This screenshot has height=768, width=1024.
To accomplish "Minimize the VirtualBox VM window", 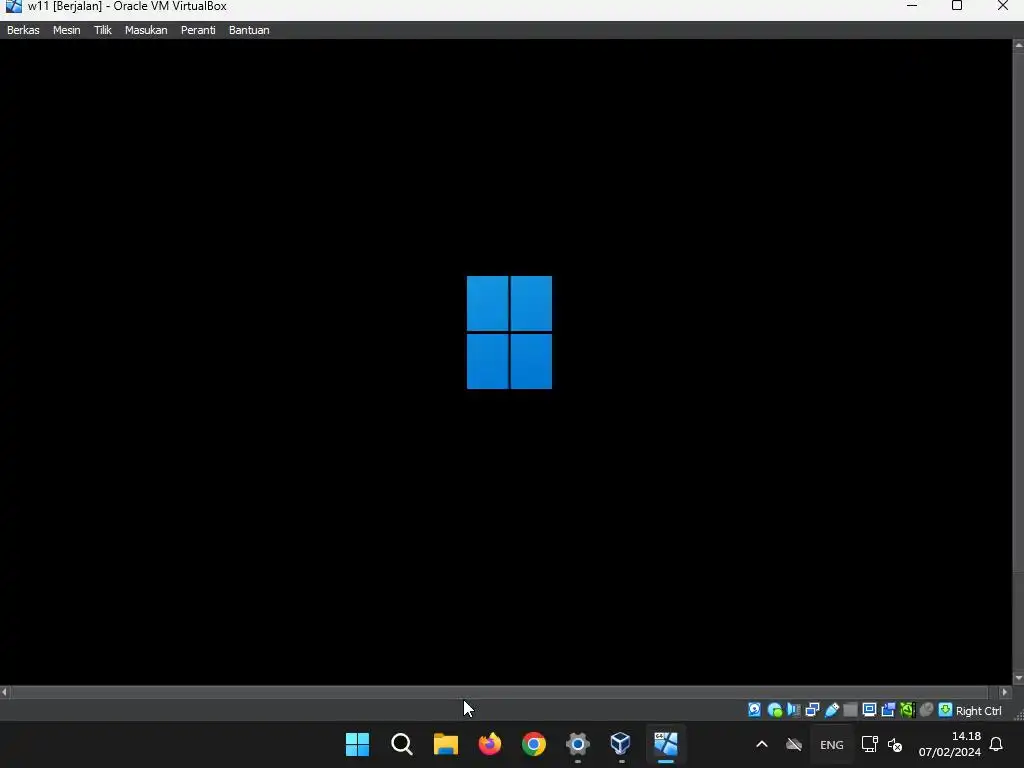I will point(912,6).
